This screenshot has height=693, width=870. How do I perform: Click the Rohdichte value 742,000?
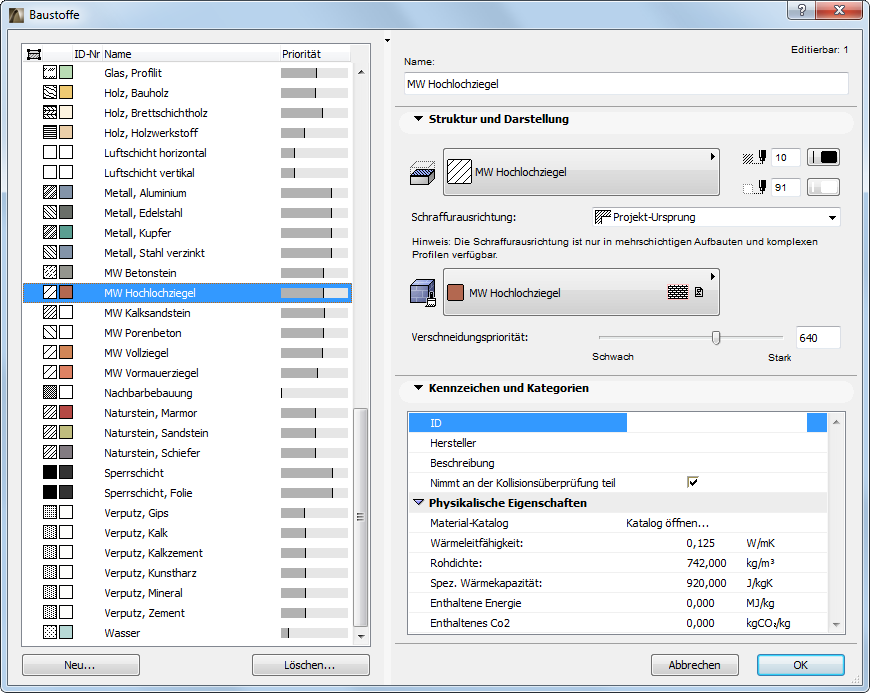coord(706,563)
